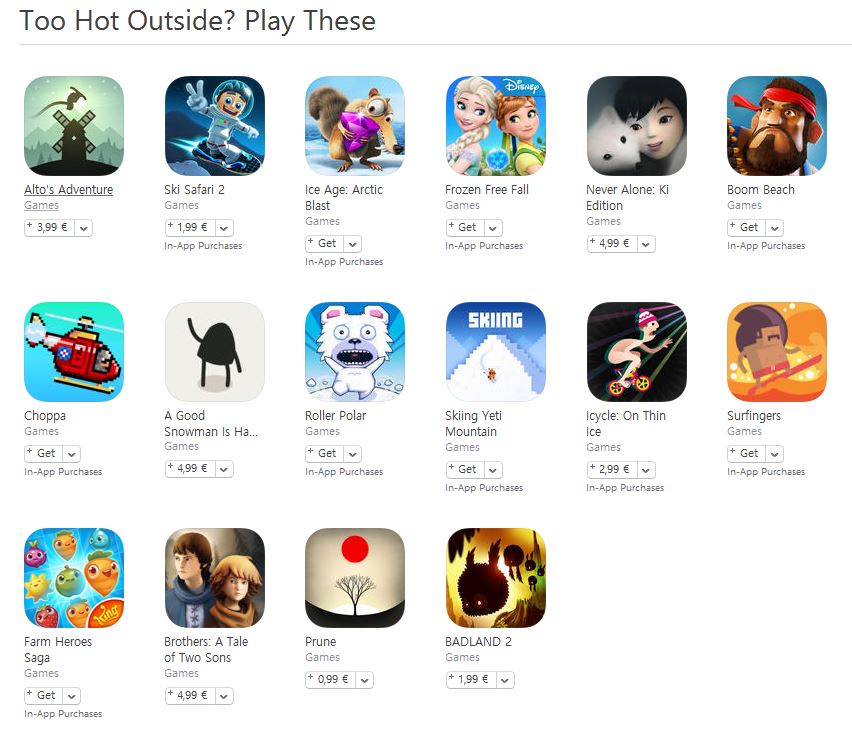Open Alto's Adventure app icon
This screenshot has width=852, height=732.
(x=74, y=126)
